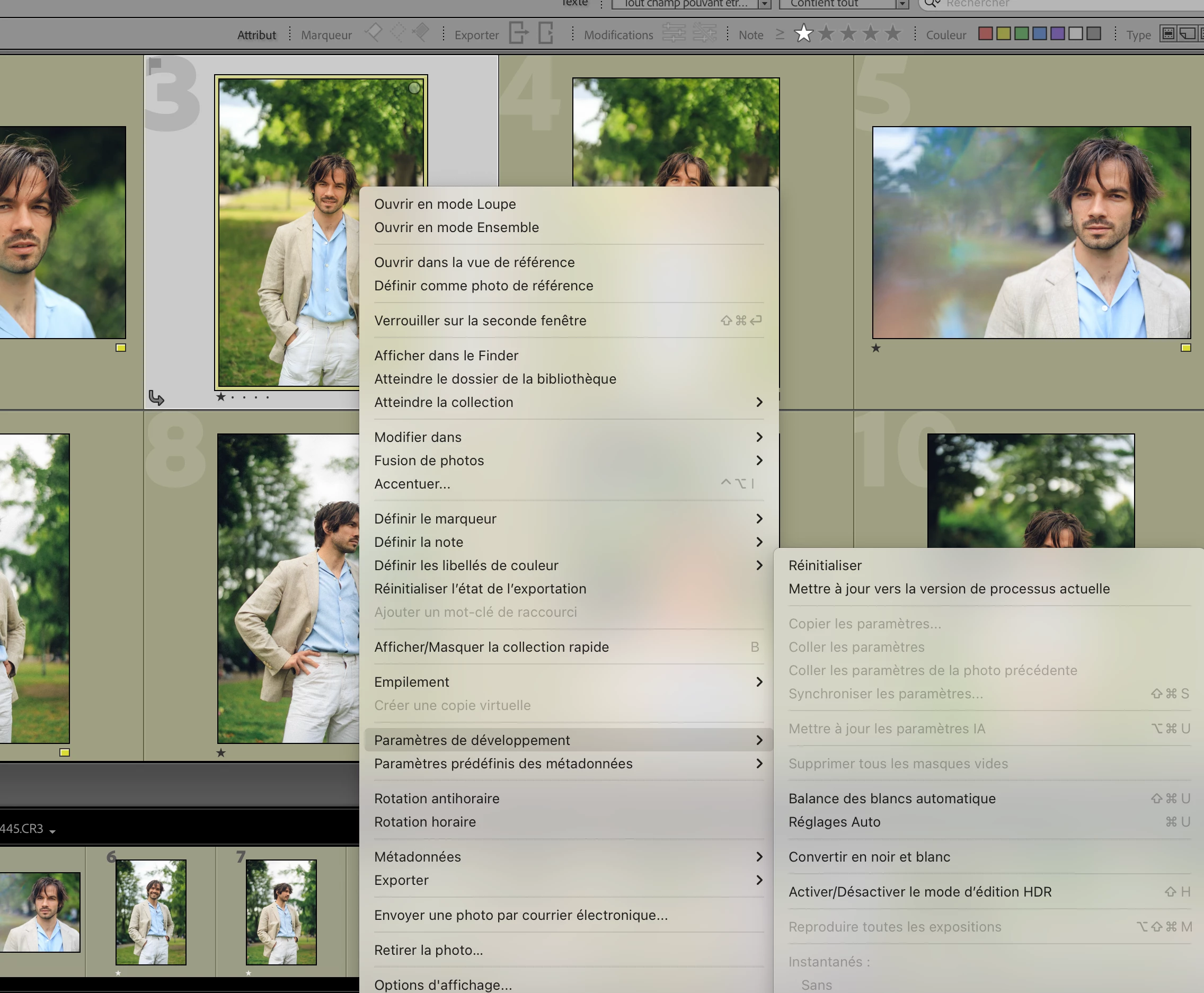Click 'Réinitialiser' in development settings submenu
1204x993 pixels.
[x=825, y=565]
